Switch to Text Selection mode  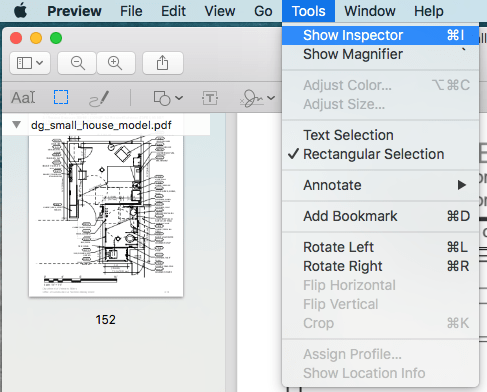(380, 135)
